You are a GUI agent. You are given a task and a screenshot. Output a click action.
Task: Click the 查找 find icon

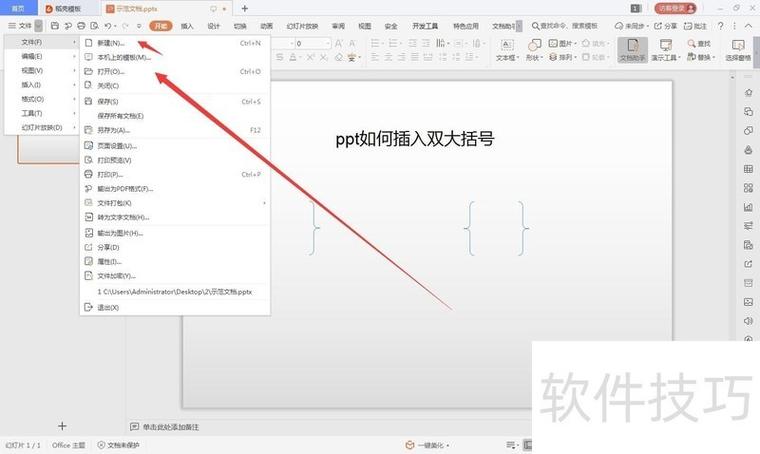tap(692, 43)
